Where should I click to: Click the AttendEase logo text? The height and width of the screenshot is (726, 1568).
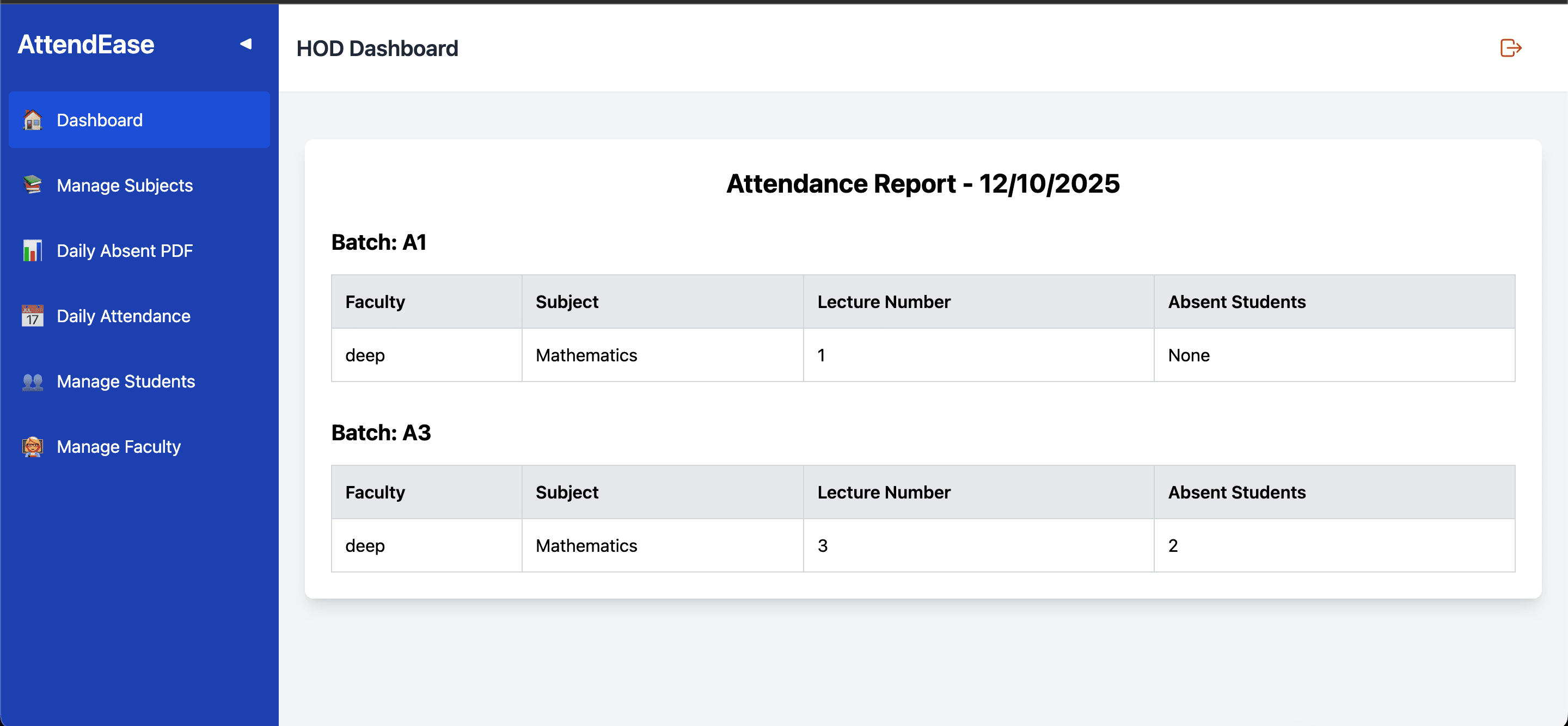pyautogui.click(x=86, y=45)
